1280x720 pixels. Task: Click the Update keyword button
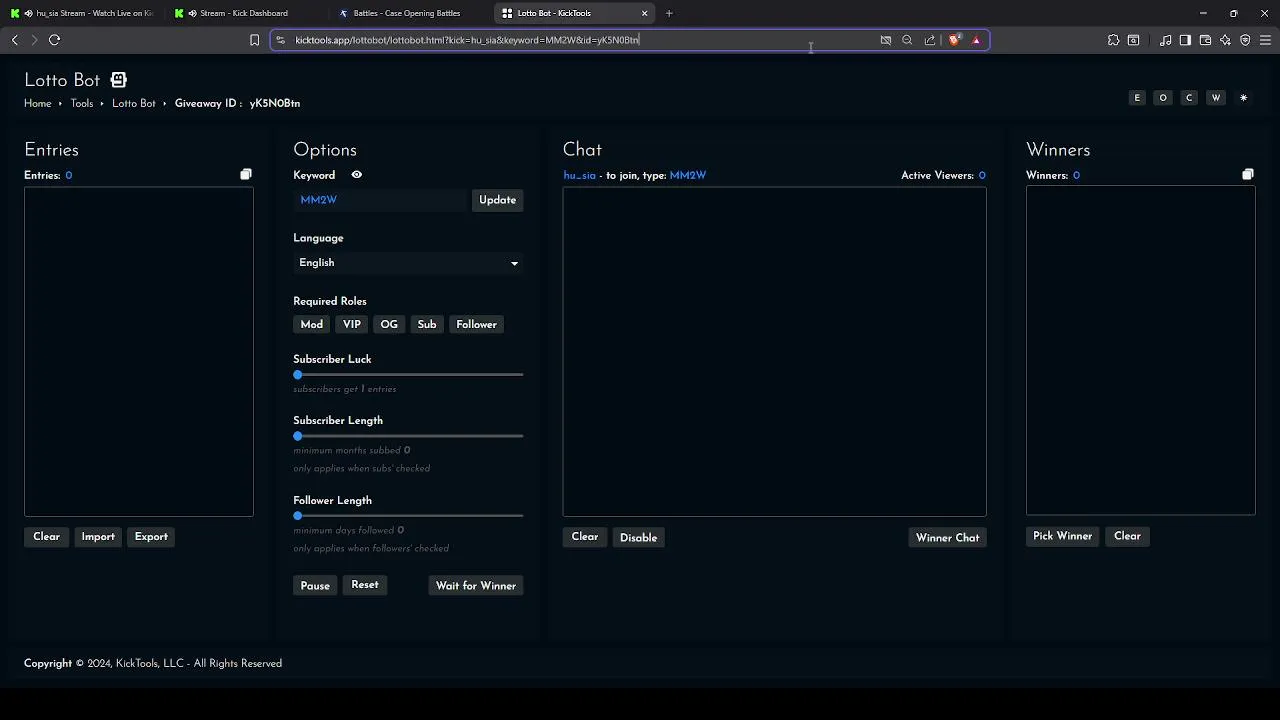[497, 200]
